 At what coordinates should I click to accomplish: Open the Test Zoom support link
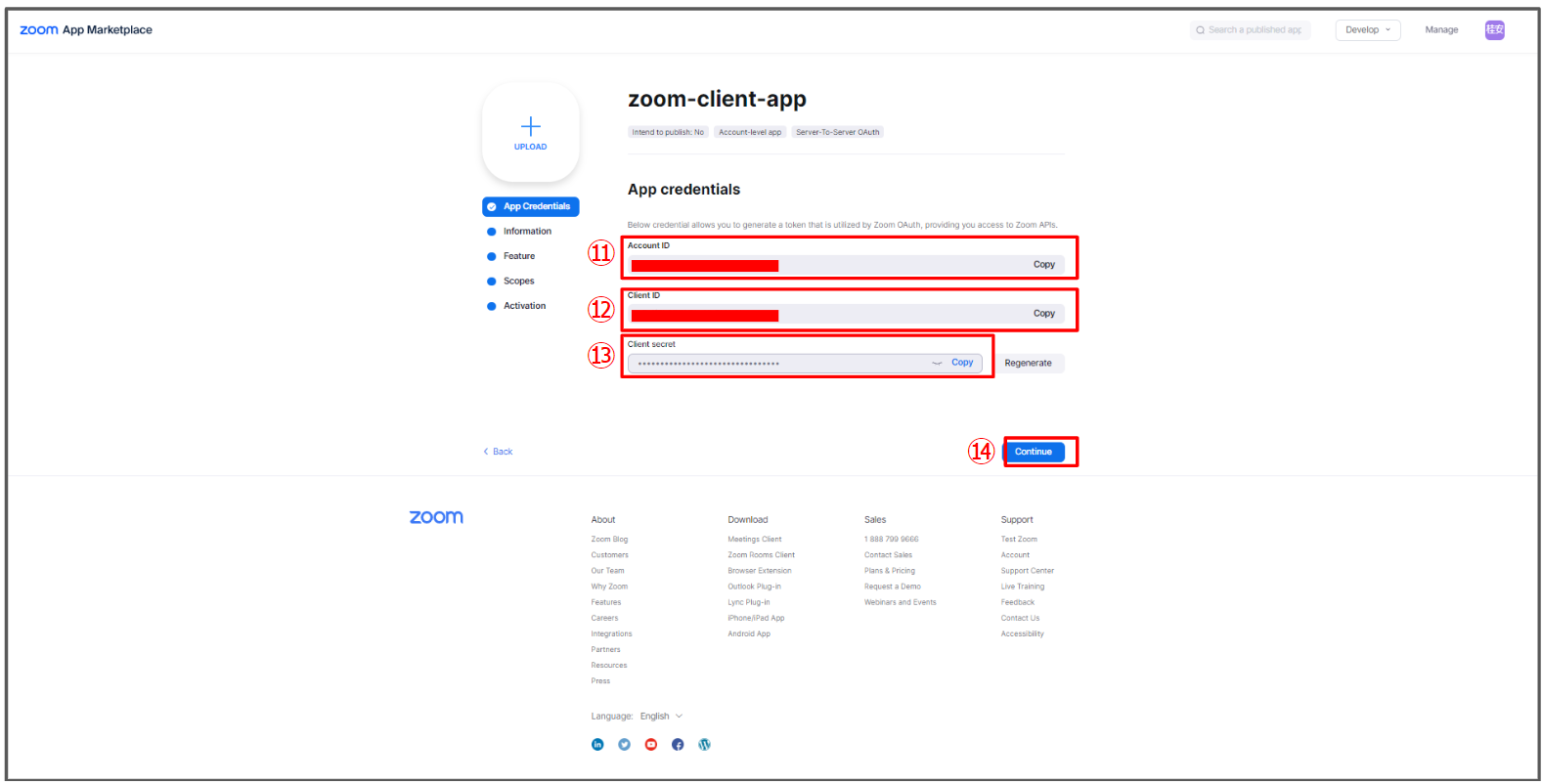pyautogui.click(x=1019, y=540)
